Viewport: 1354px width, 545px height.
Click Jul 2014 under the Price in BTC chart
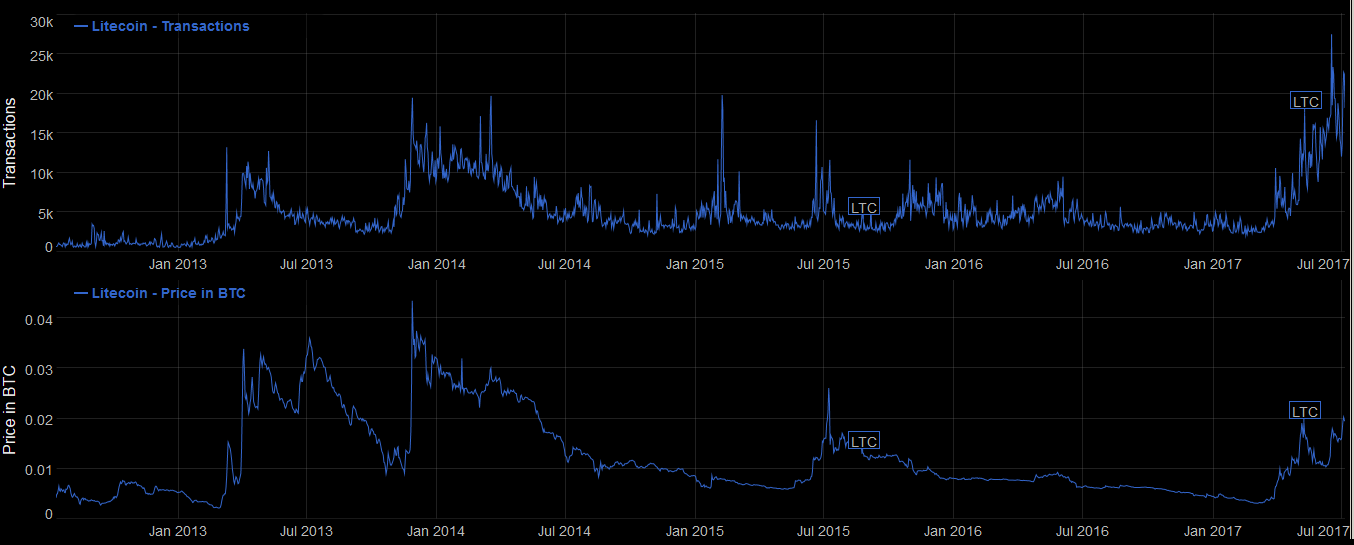(x=564, y=530)
